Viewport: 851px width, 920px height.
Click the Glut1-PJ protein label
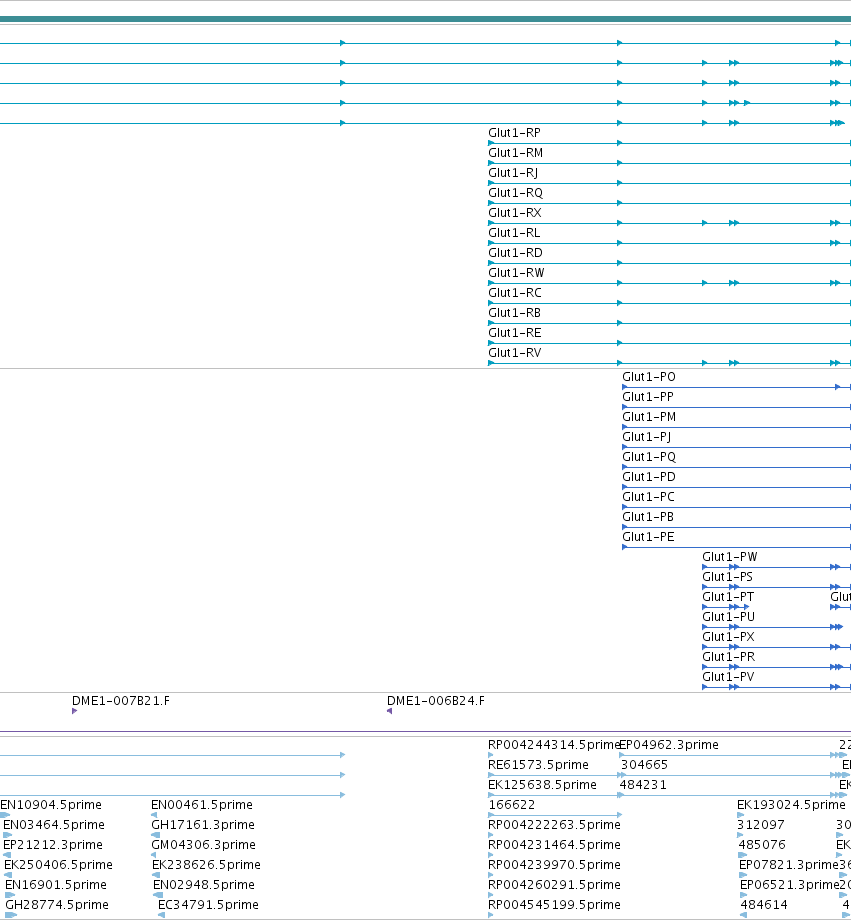(x=647, y=437)
